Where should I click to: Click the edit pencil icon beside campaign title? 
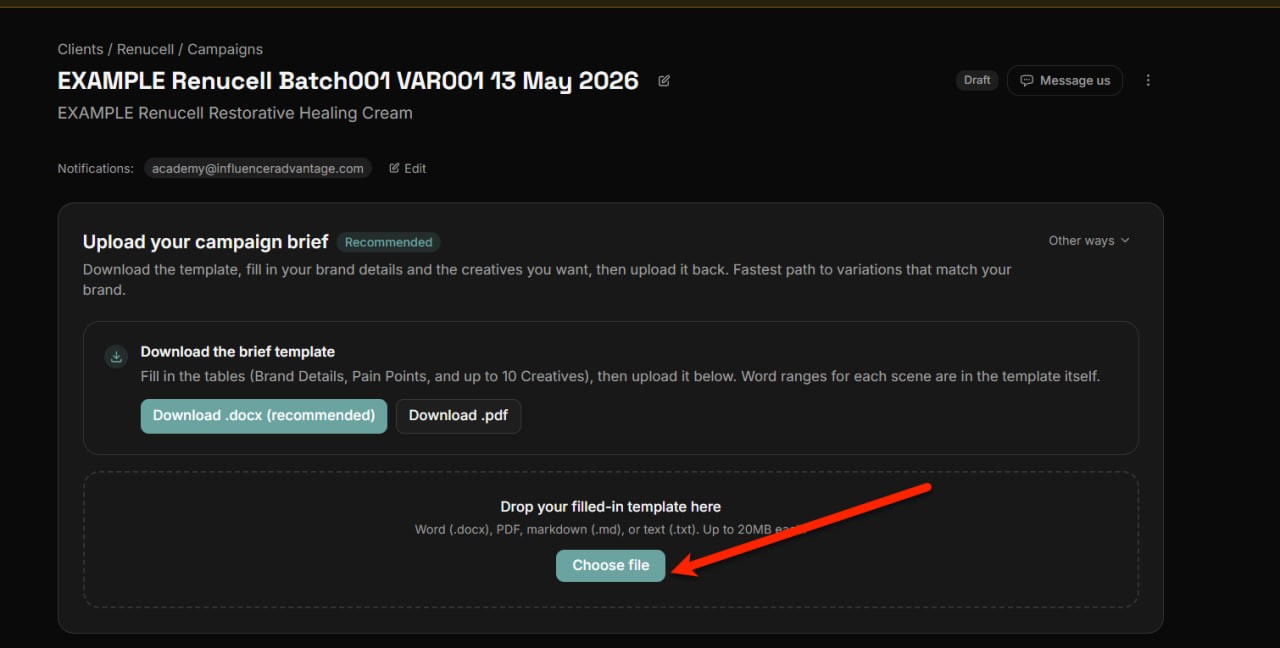(664, 81)
